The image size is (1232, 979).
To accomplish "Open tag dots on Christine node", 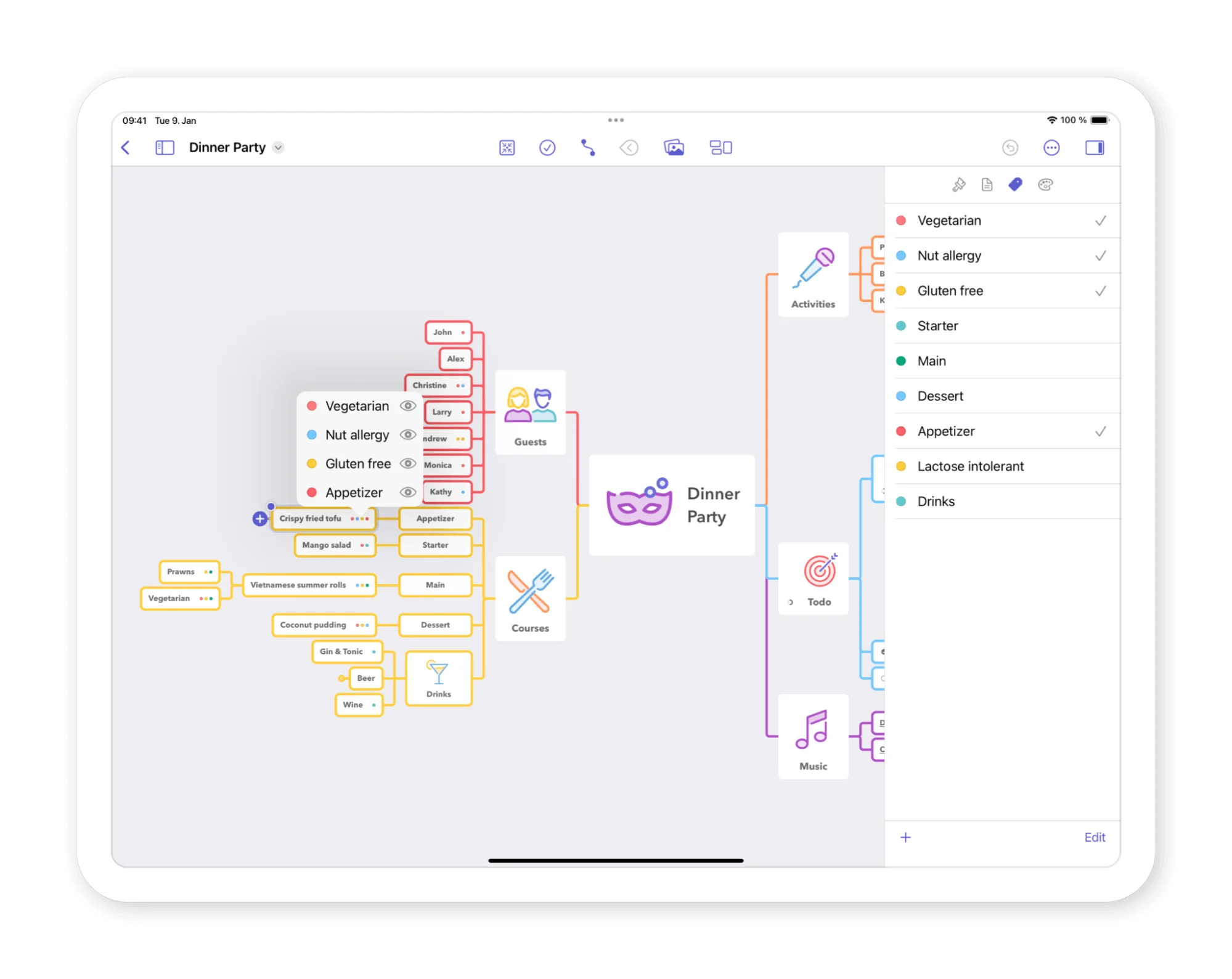I will tap(460, 386).
